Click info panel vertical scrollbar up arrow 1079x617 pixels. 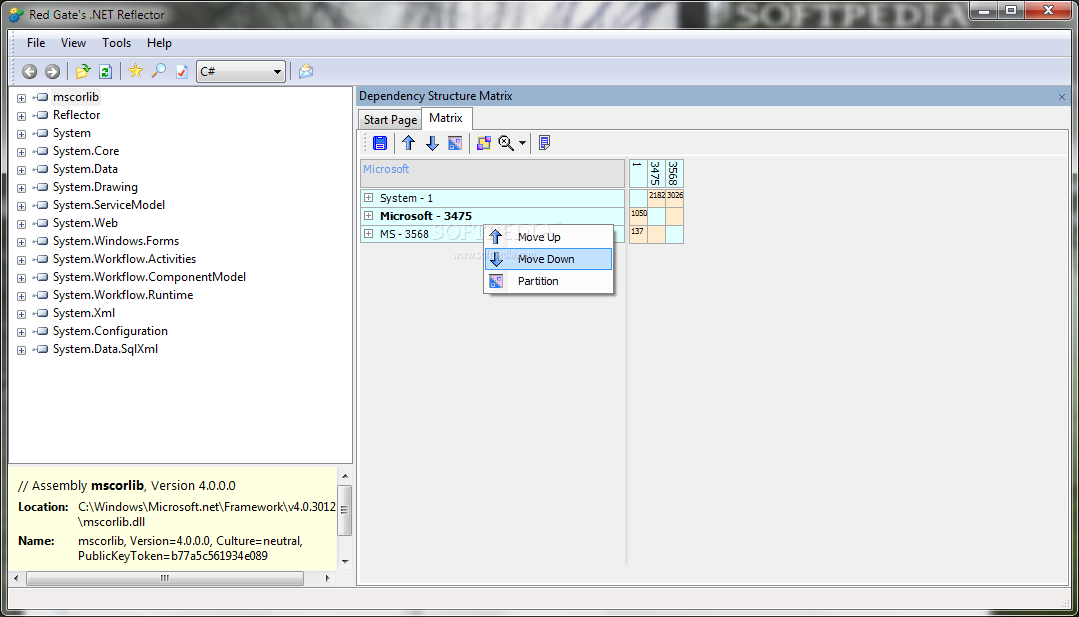(345, 476)
